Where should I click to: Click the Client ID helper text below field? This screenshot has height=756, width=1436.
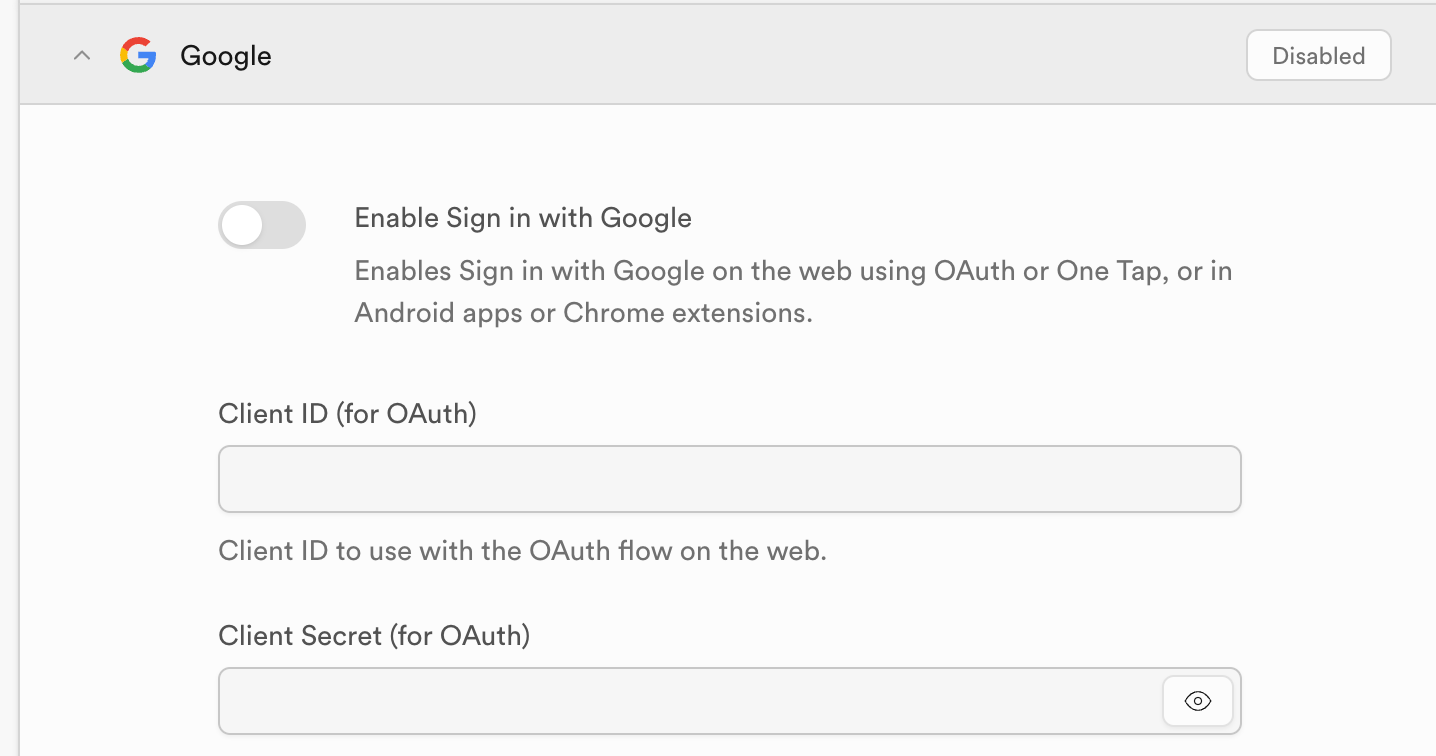[522, 551]
